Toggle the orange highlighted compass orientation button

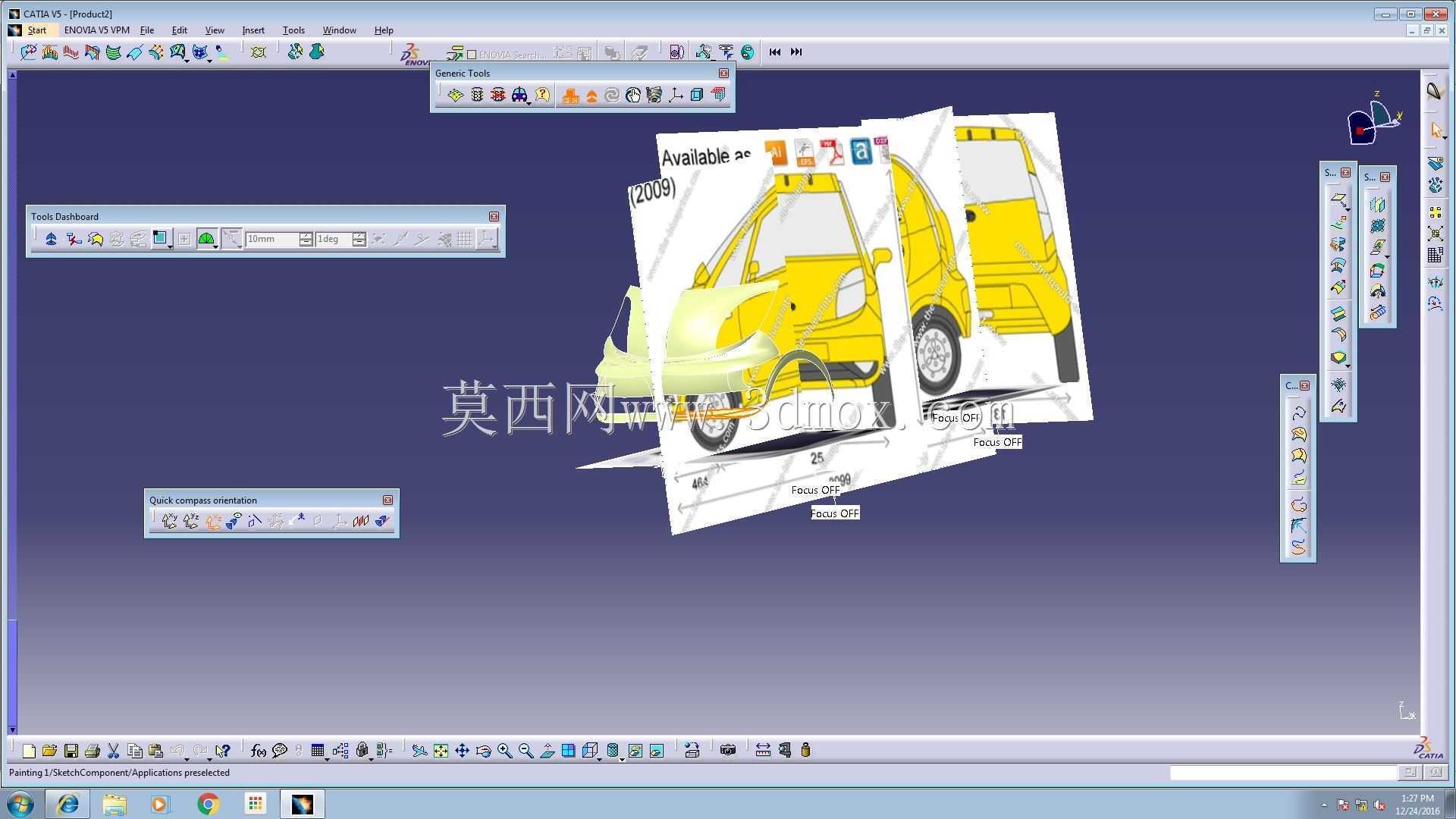coord(212,521)
